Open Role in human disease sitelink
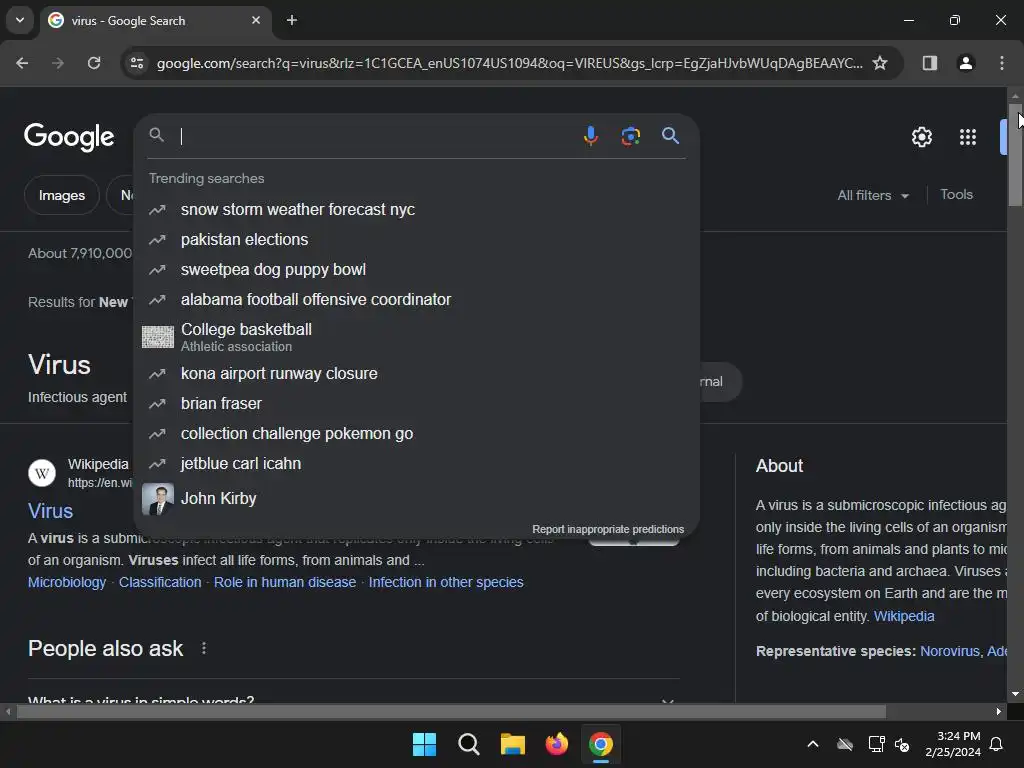Viewport: 1024px width, 768px height. (285, 582)
